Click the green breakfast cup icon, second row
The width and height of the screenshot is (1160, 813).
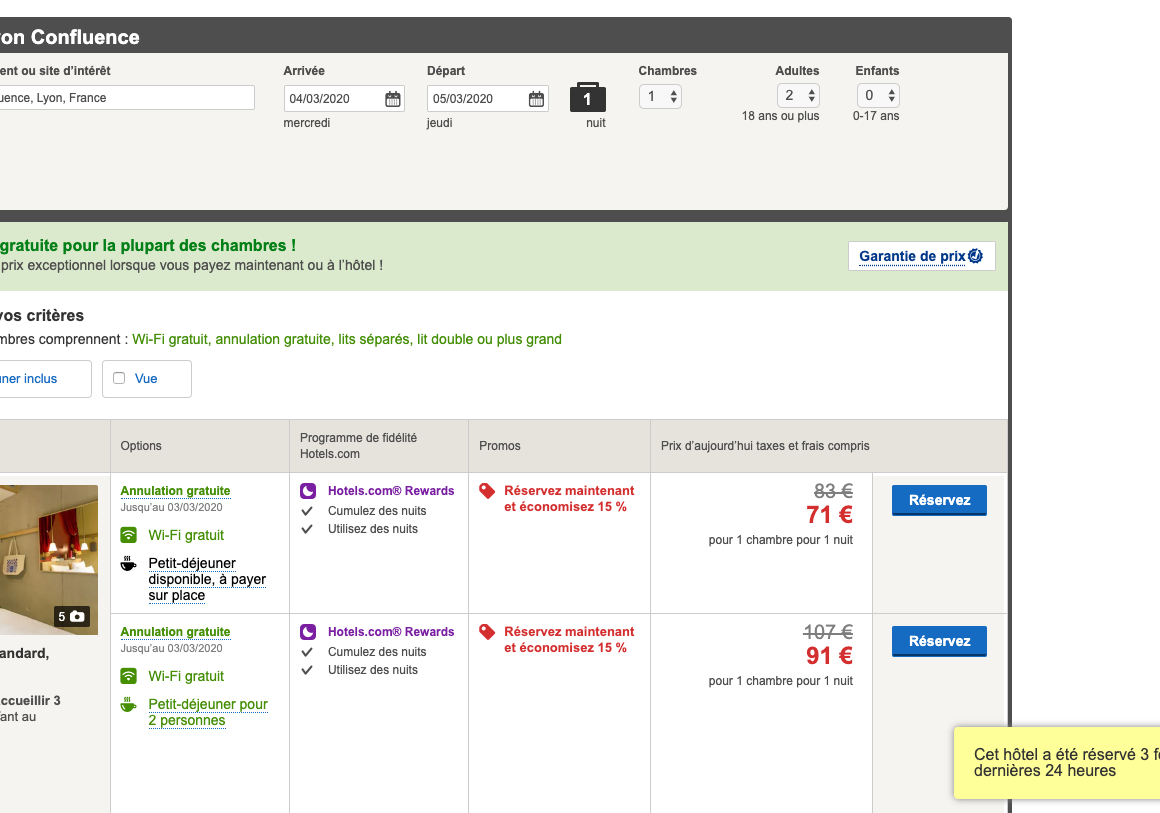point(128,705)
